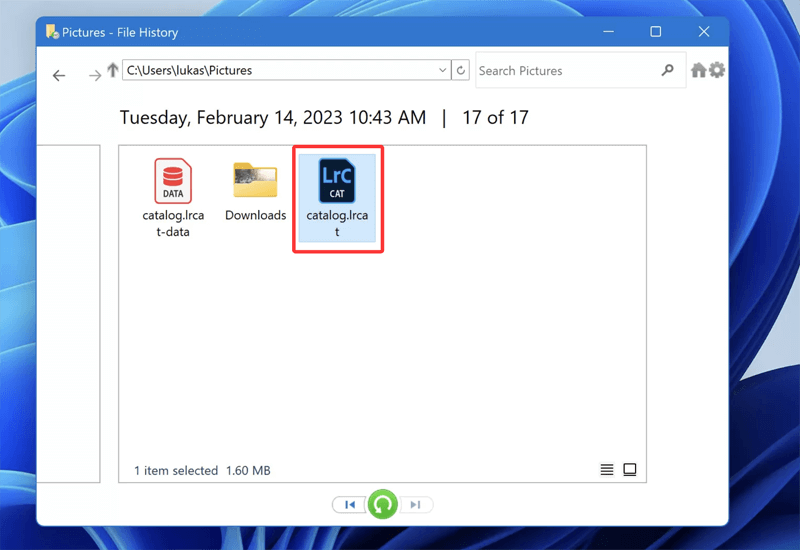Maximize the File History window
800x550 pixels.
coord(656,32)
